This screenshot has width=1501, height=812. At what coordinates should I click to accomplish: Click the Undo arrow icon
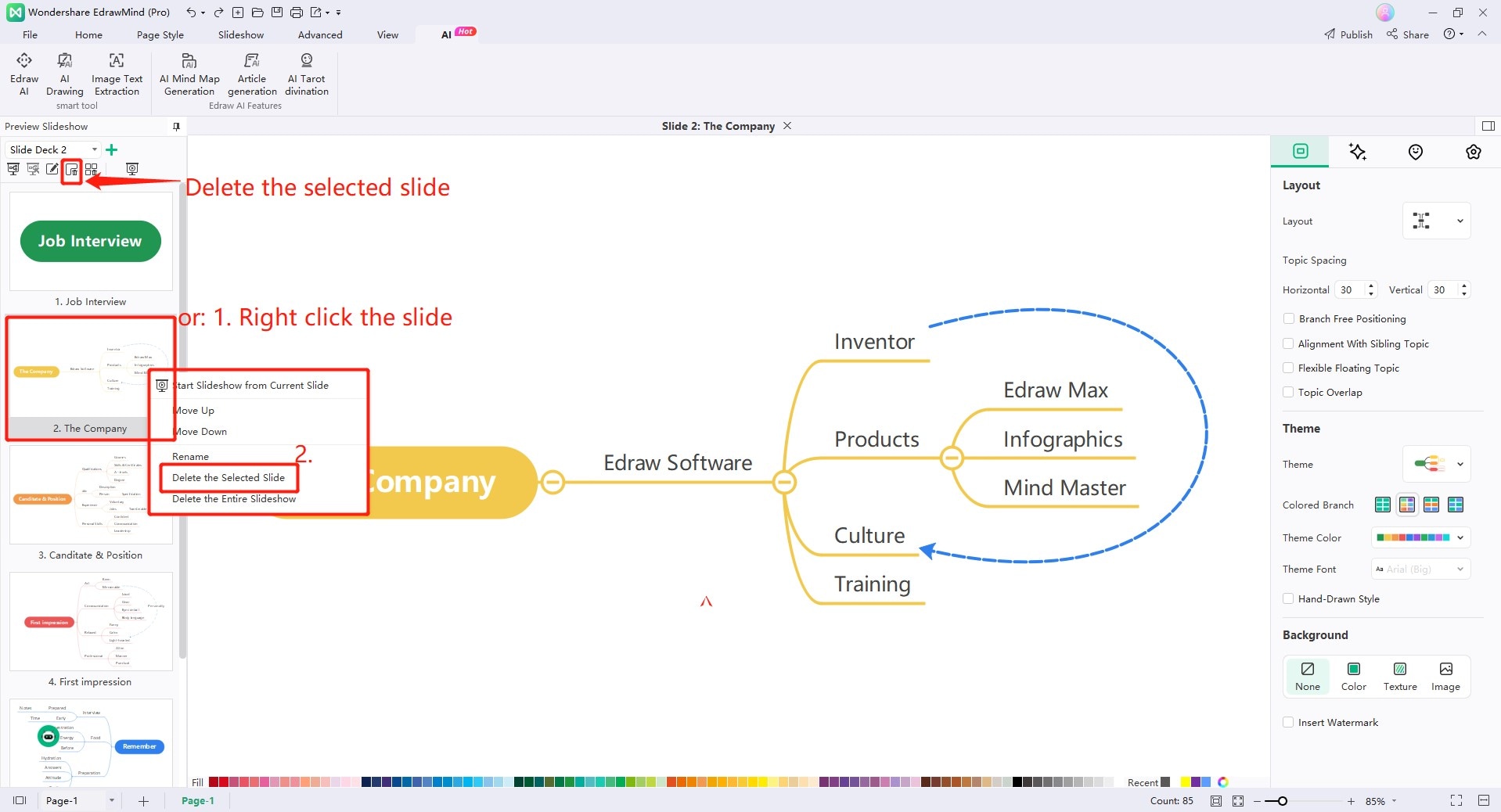coord(191,13)
